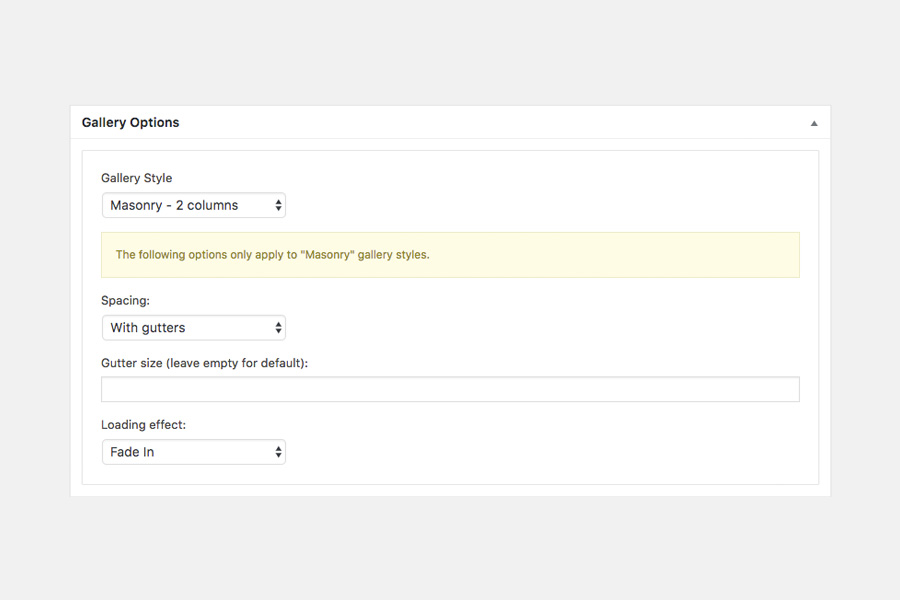Screen dimensions: 900x600
Task: Click the Loading effect label
Action: pyautogui.click(x=143, y=425)
